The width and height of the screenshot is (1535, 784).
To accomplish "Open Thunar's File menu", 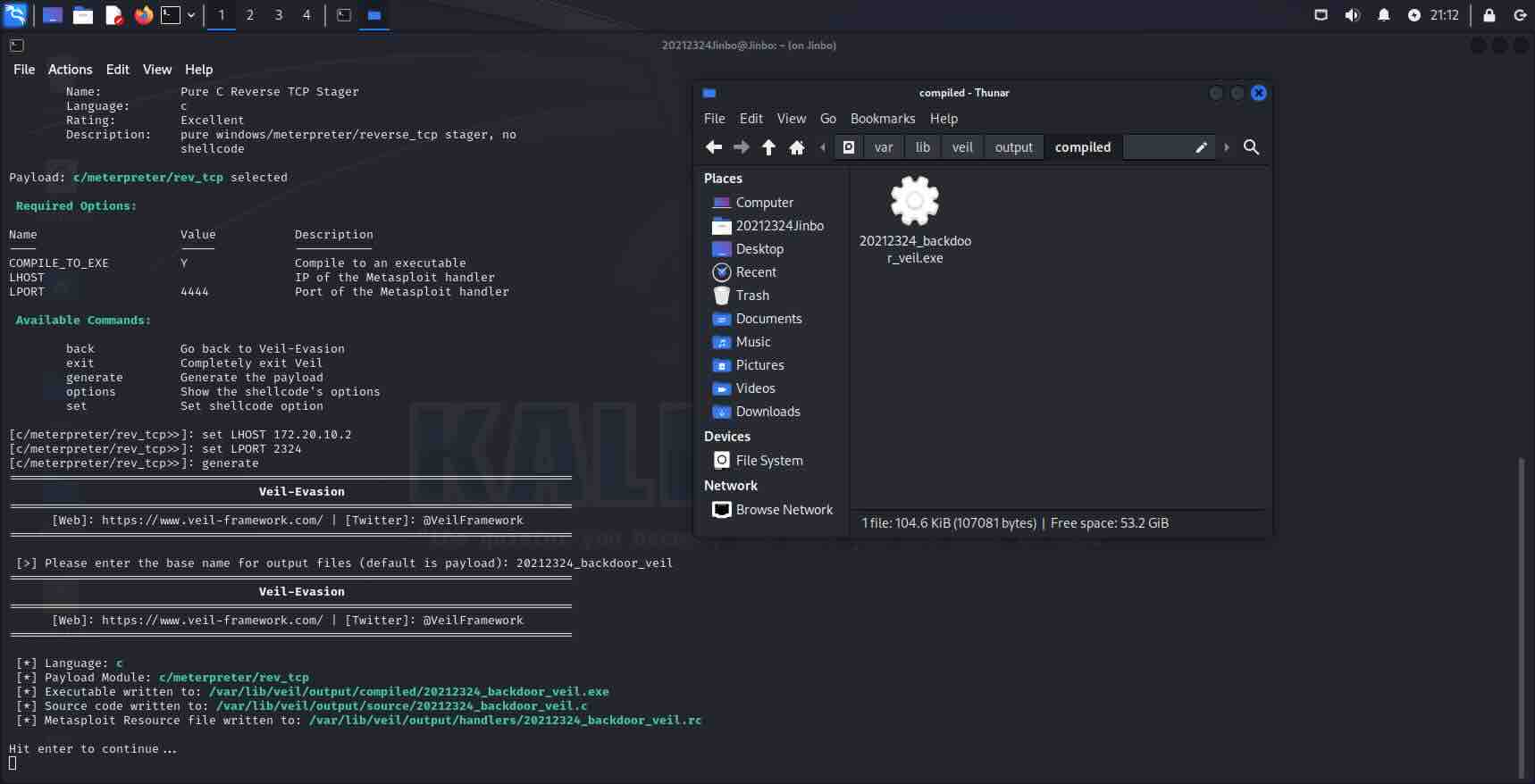I will point(714,119).
